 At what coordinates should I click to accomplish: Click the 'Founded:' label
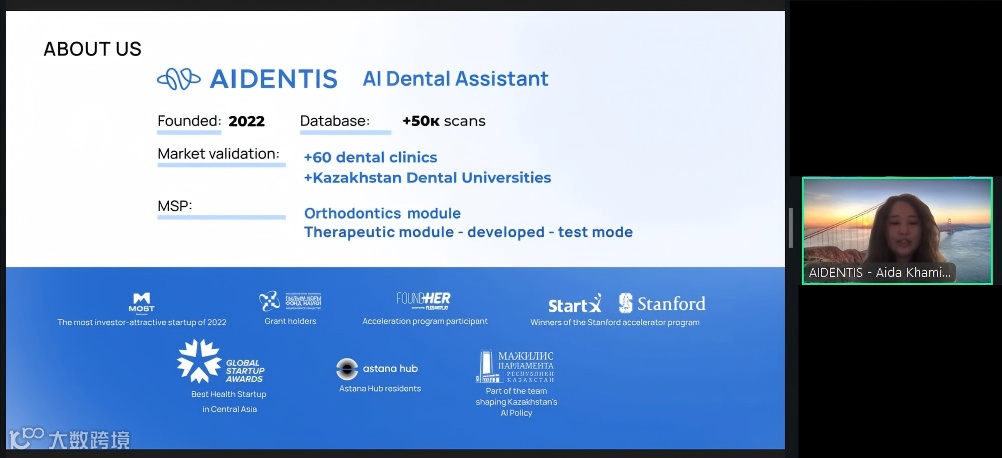[190, 121]
